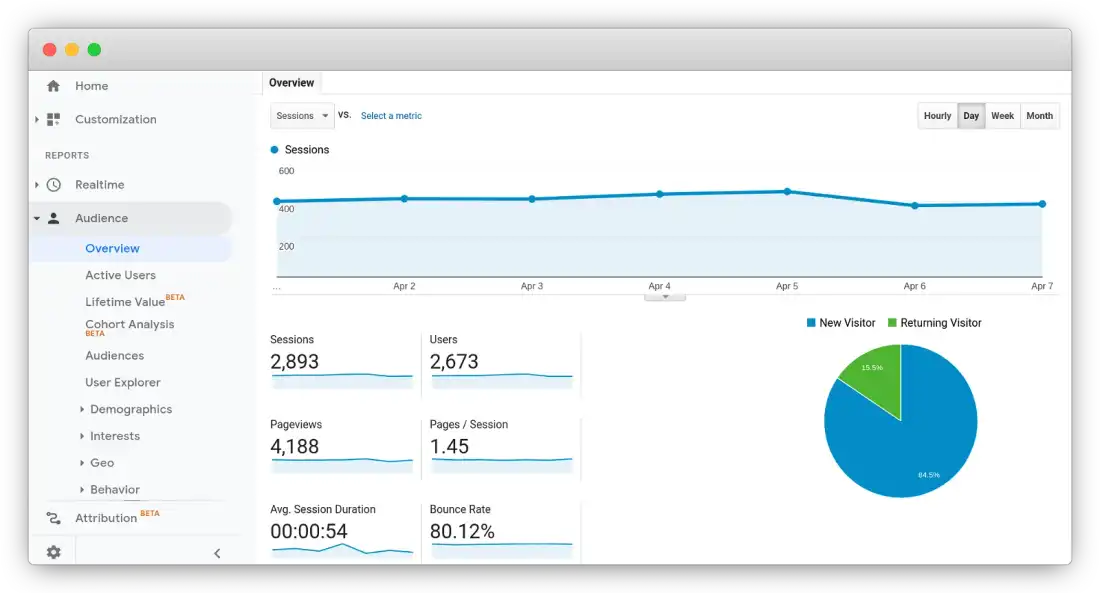Viewport: 1100px width, 593px height.
Task: Open the Active Users report
Action: click(120, 274)
